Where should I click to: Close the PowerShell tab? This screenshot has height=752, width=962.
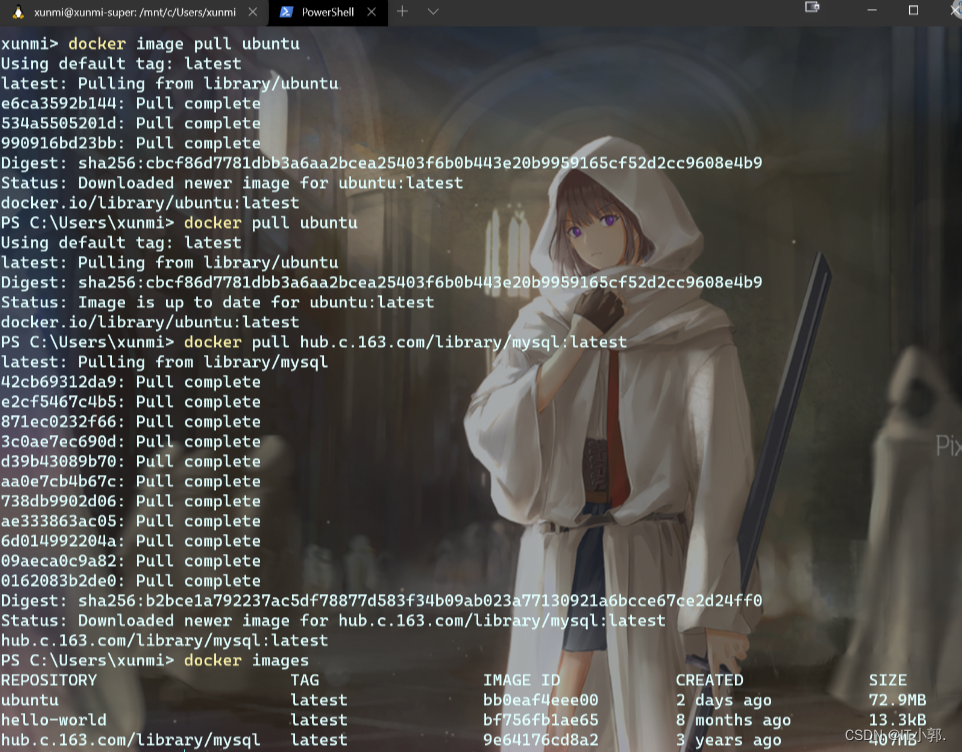(371, 12)
